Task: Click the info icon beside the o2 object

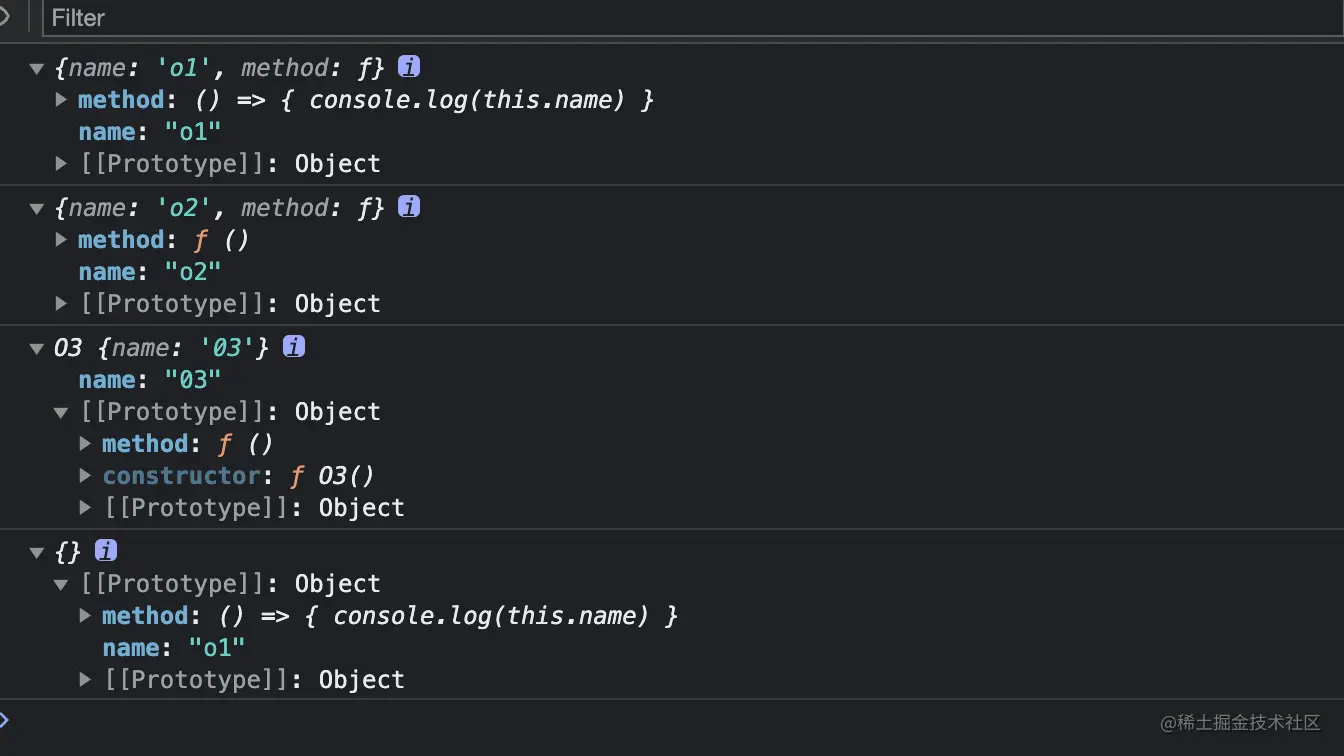Action: coord(409,207)
